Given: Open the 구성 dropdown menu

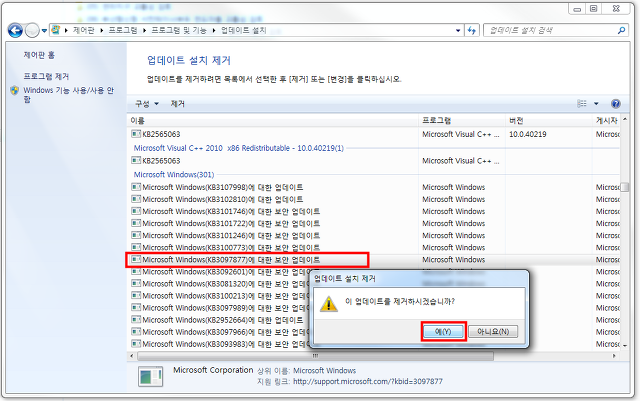Looking at the screenshot, I should click(x=147, y=104).
